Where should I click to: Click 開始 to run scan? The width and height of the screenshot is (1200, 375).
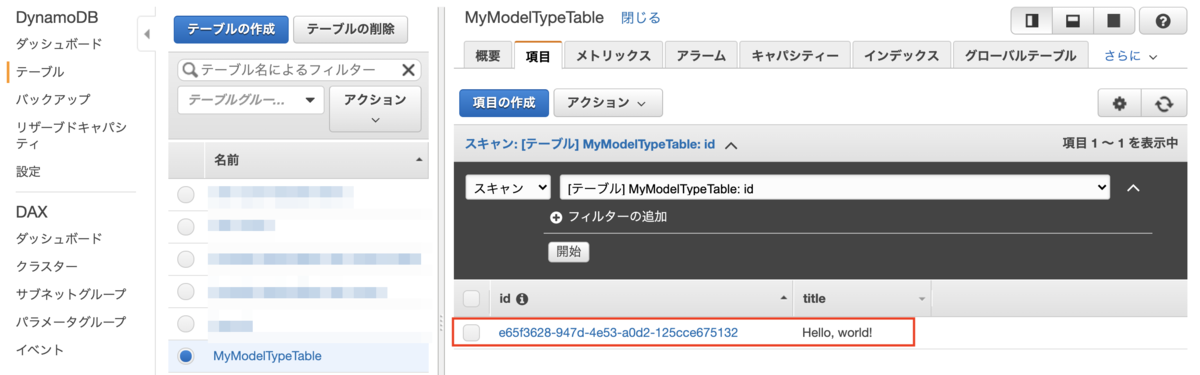568,252
